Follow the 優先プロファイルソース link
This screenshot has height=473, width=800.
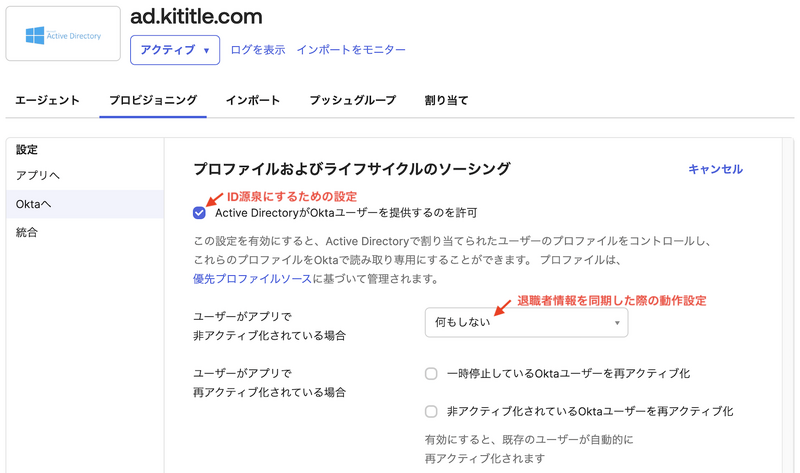[252, 279]
